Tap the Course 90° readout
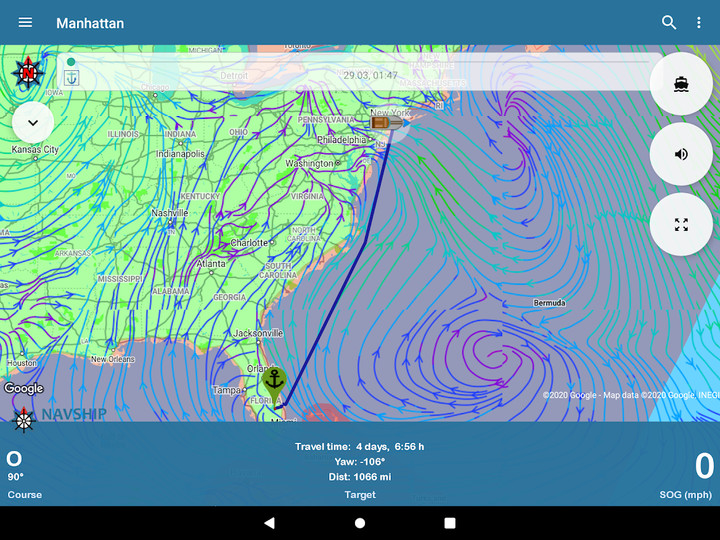The image size is (720, 540). [x=25, y=473]
